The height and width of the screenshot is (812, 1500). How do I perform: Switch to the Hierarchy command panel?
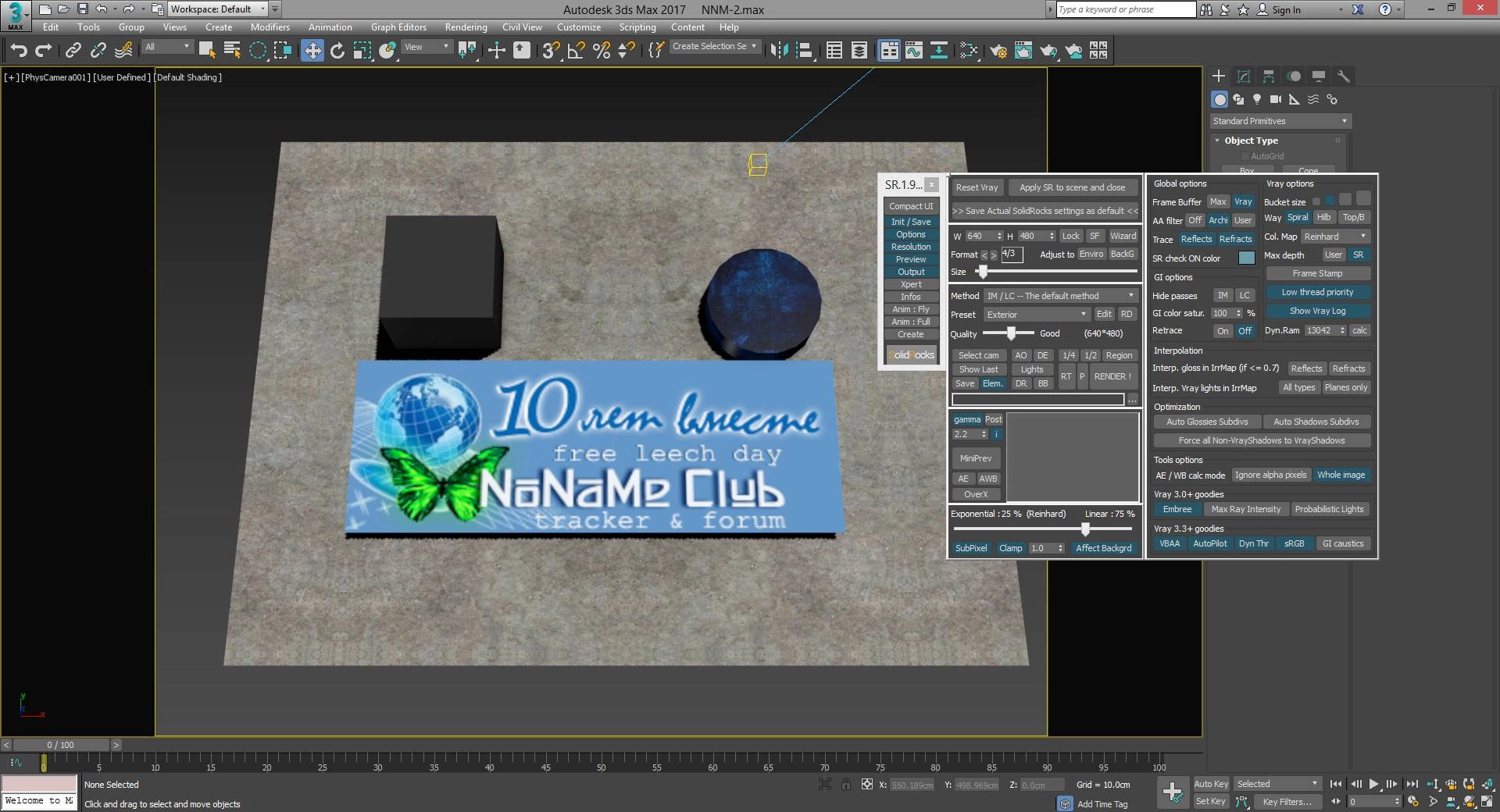(x=1269, y=77)
